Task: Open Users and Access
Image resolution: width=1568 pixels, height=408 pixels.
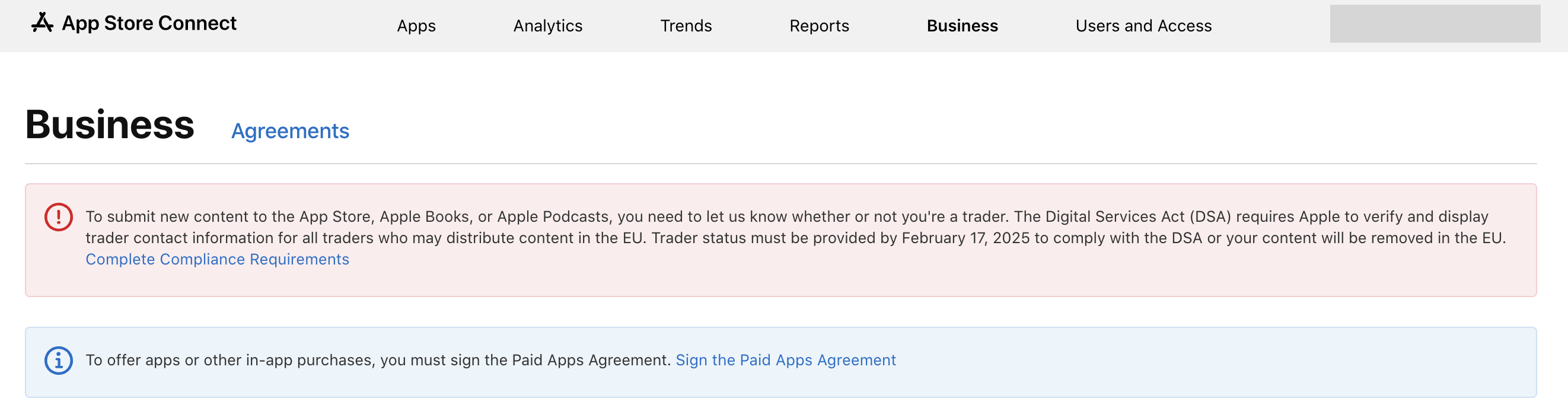Action: click(x=1143, y=26)
